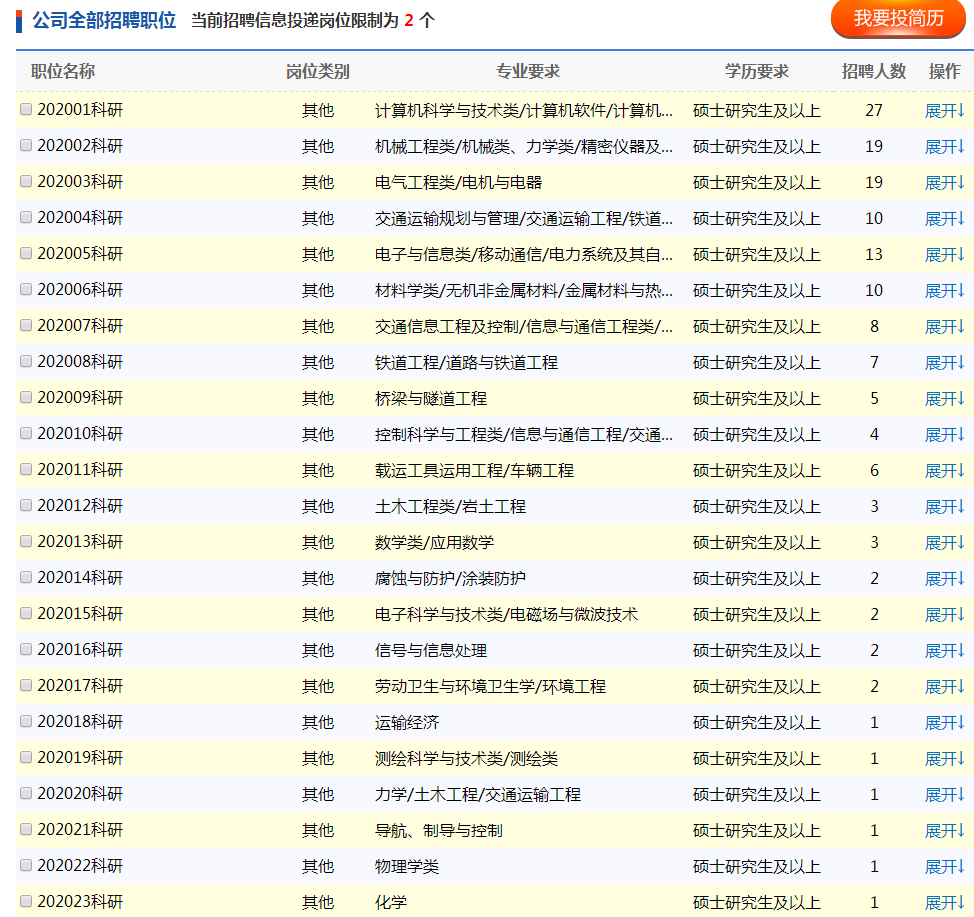Click the 职位名称 column header
Viewport: 974px width, 917px height.
[63, 71]
